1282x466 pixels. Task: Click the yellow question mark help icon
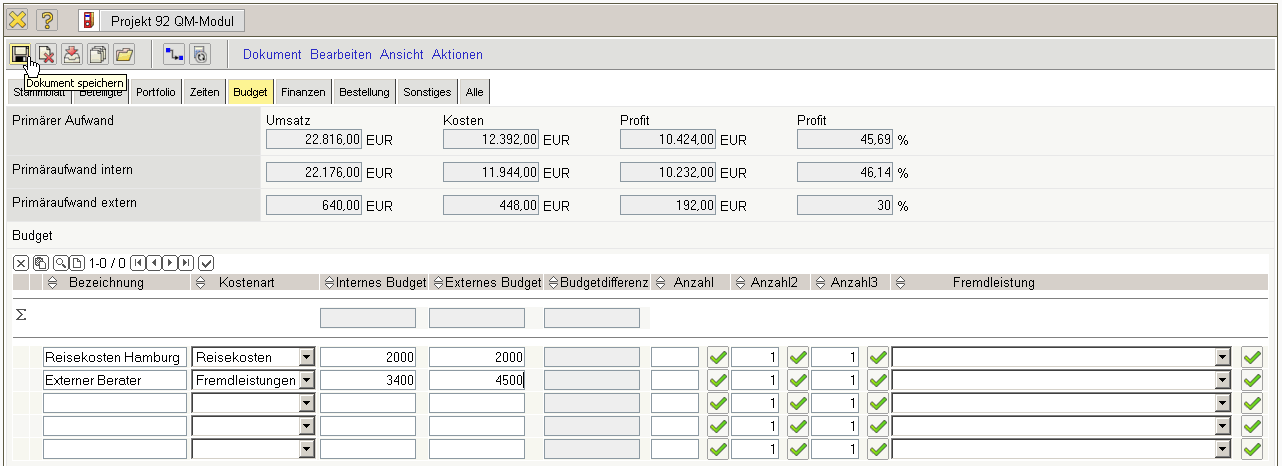pos(47,20)
